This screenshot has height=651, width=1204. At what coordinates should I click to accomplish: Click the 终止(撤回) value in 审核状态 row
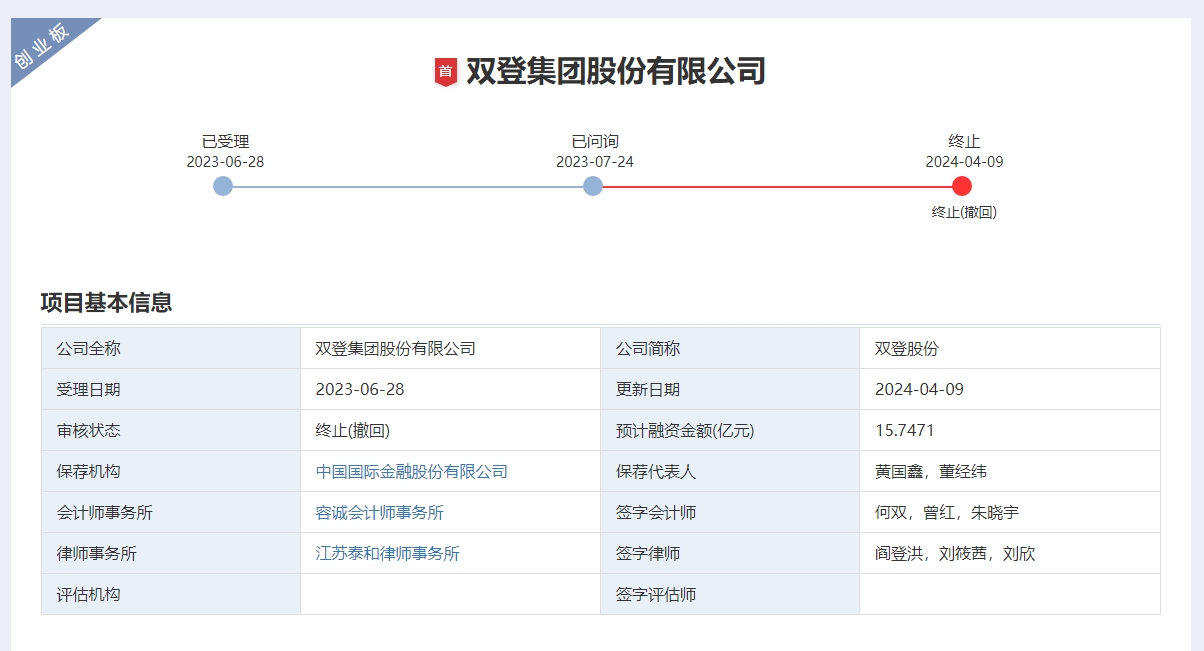pos(450,431)
